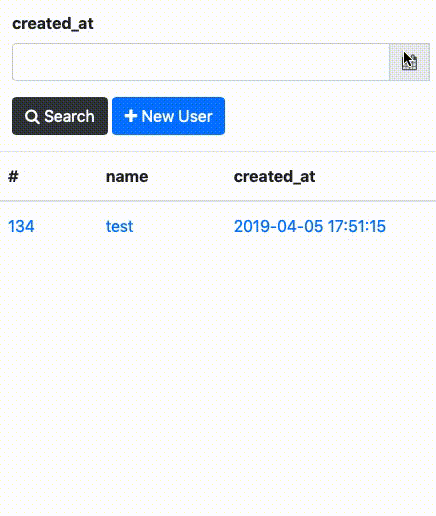Click the 2019-04-05 date portion of the row
This screenshot has height=516, width=436.
[x=279, y=226]
